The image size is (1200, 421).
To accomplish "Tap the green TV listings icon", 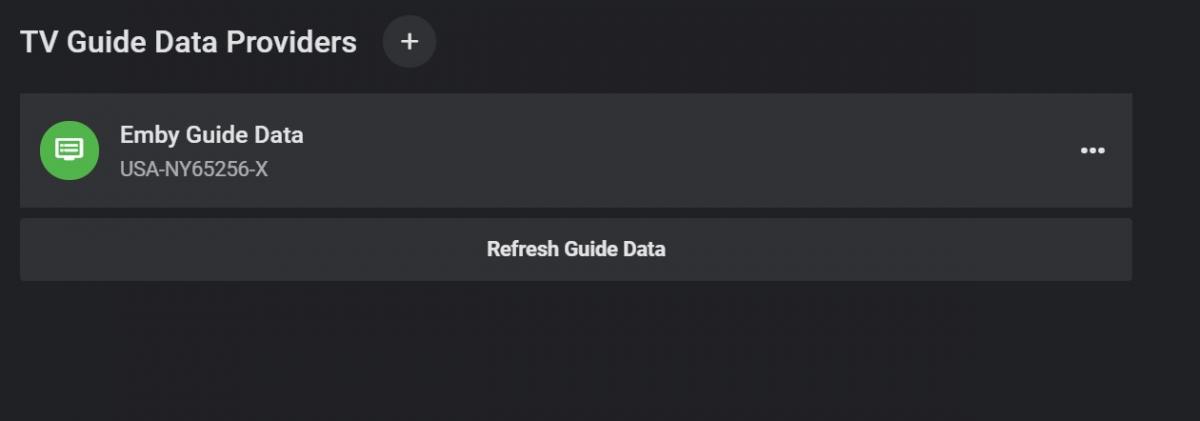I will tap(69, 150).
